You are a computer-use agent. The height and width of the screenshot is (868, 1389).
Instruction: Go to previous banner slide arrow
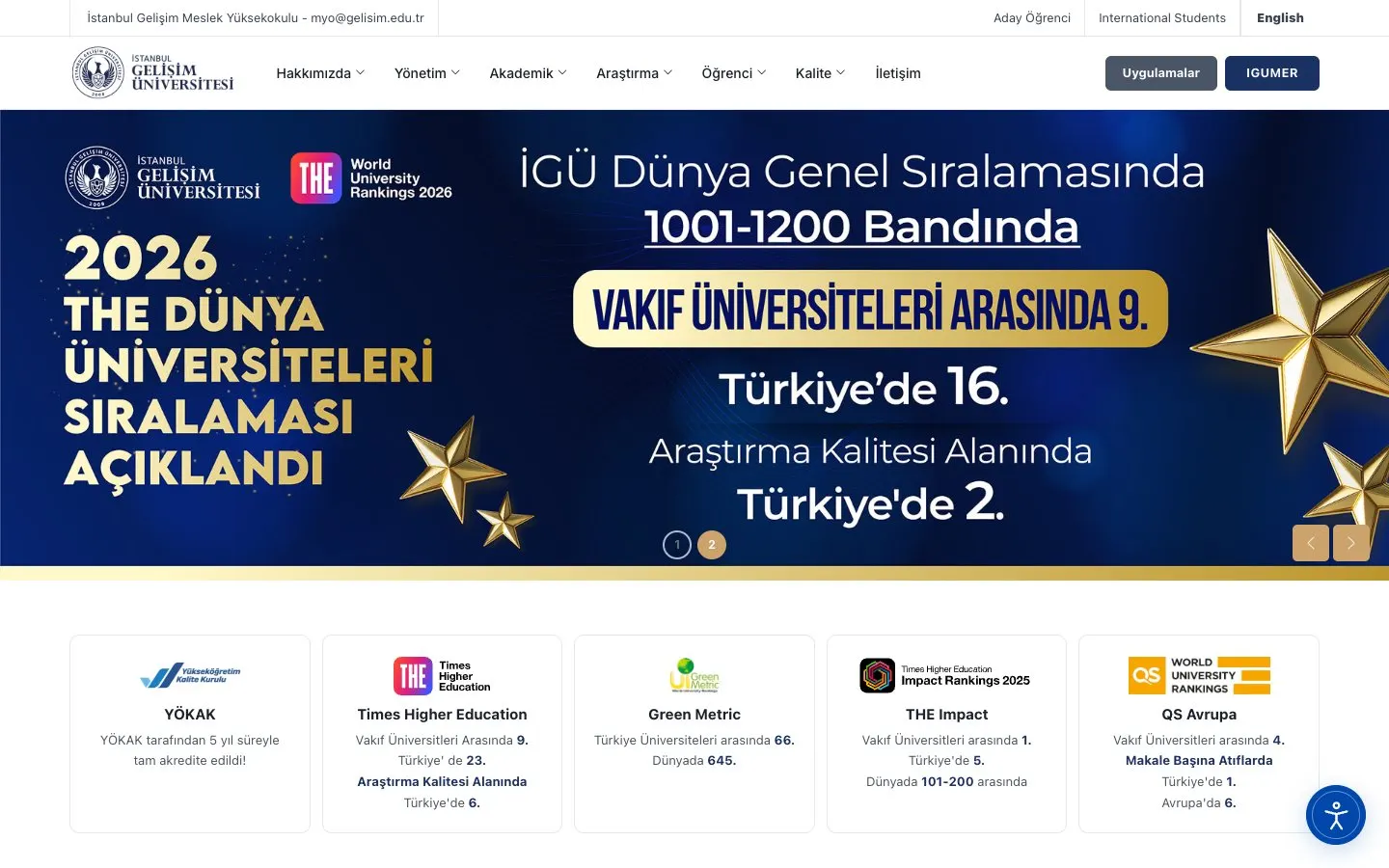(x=1311, y=543)
